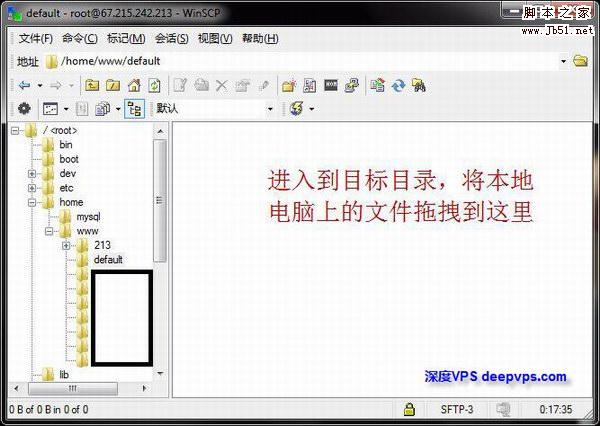
Task: Open the file Properties icon
Action: tap(242, 85)
